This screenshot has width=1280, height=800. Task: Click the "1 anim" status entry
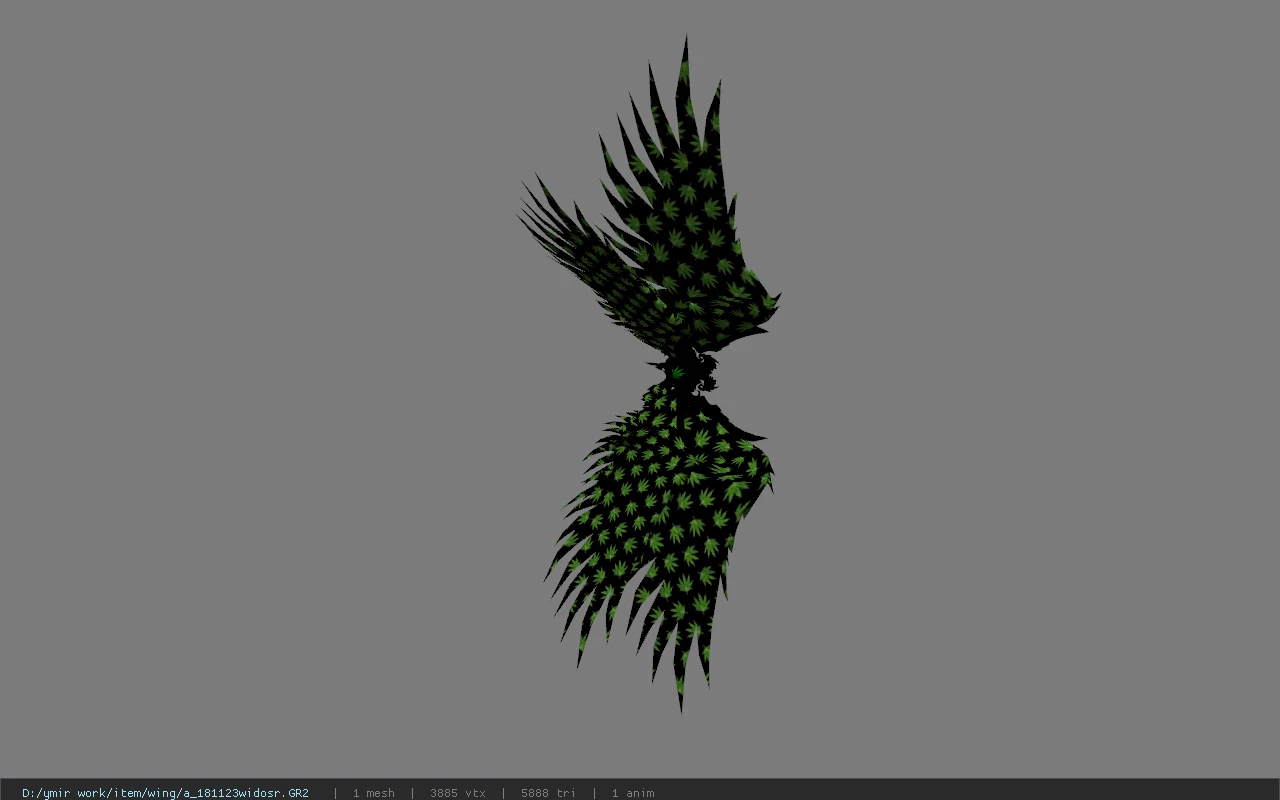[x=633, y=793]
